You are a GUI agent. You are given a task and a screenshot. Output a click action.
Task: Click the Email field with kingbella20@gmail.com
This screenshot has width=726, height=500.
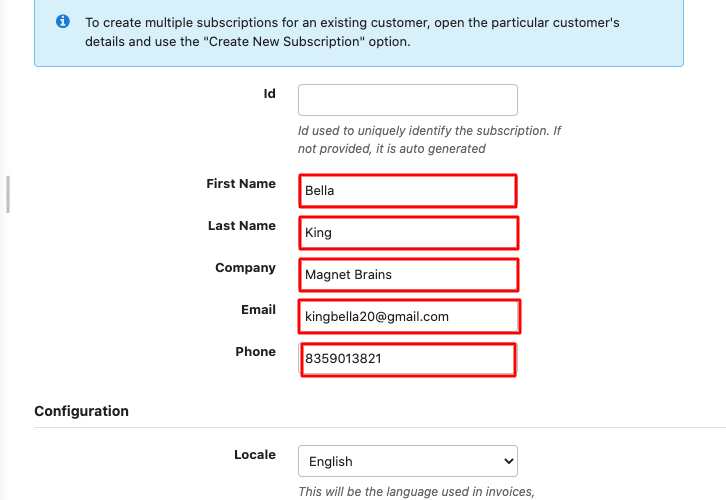pyautogui.click(x=409, y=317)
